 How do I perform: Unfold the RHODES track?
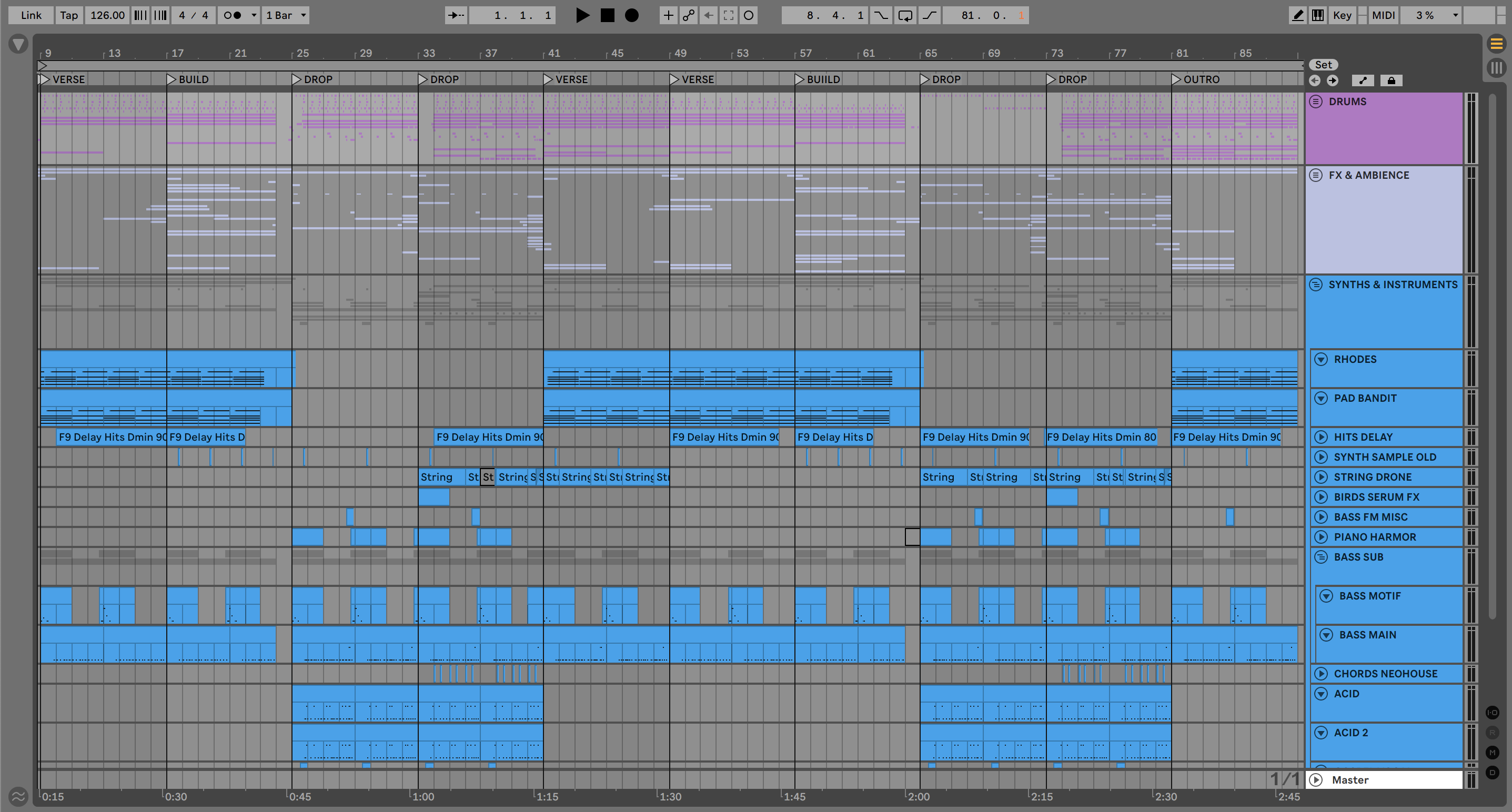pos(1321,359)
